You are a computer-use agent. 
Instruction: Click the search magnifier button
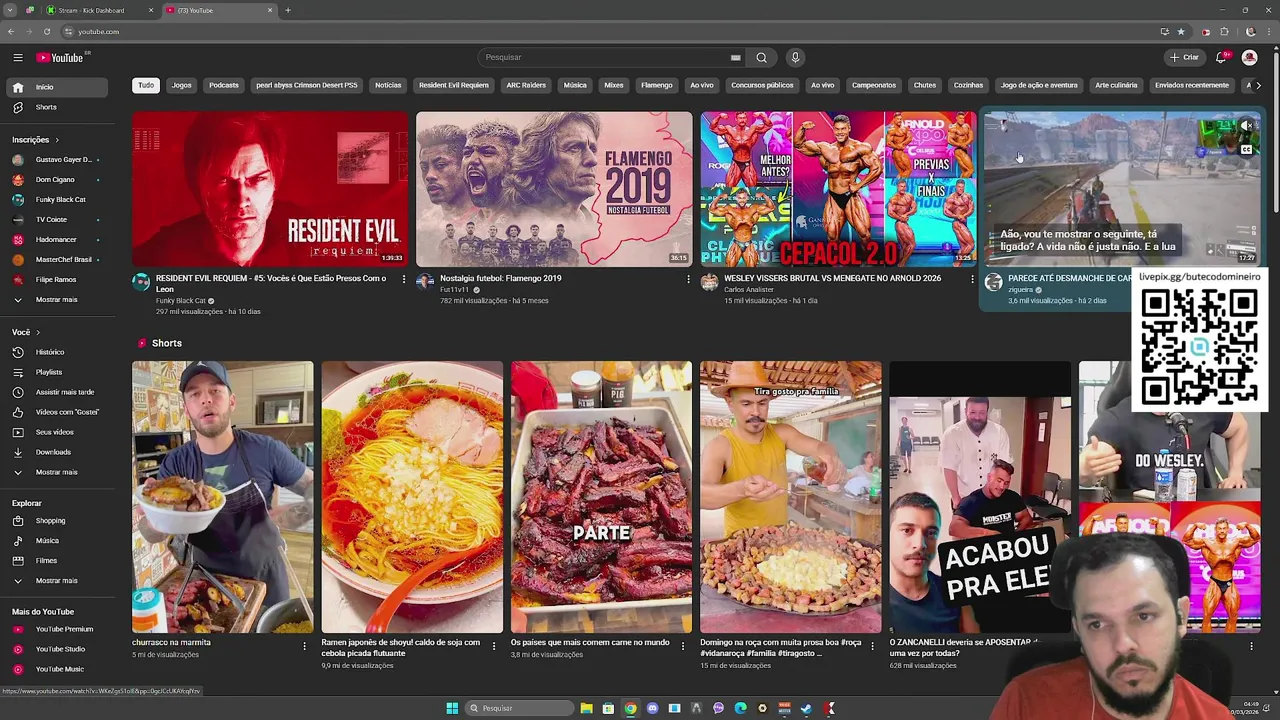click(761, 57)
